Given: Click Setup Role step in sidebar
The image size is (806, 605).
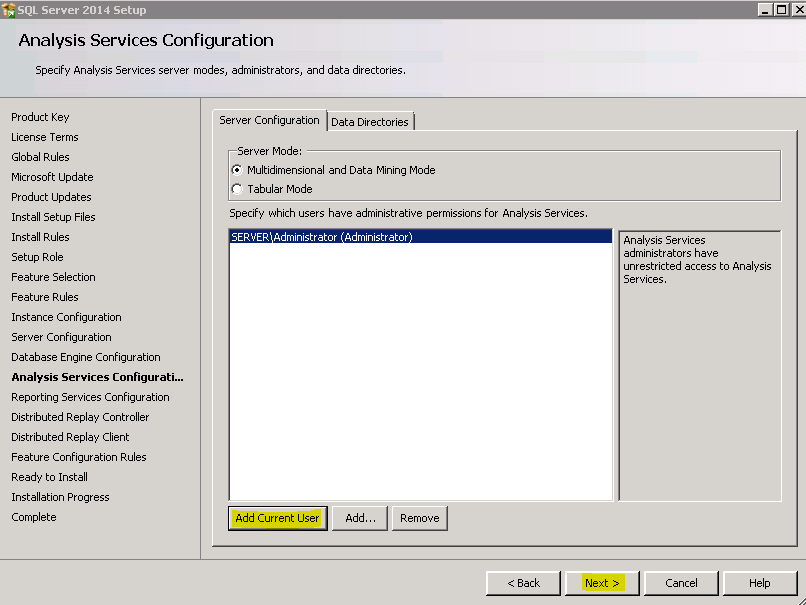Looking at the screenshot, I should 37,257.
